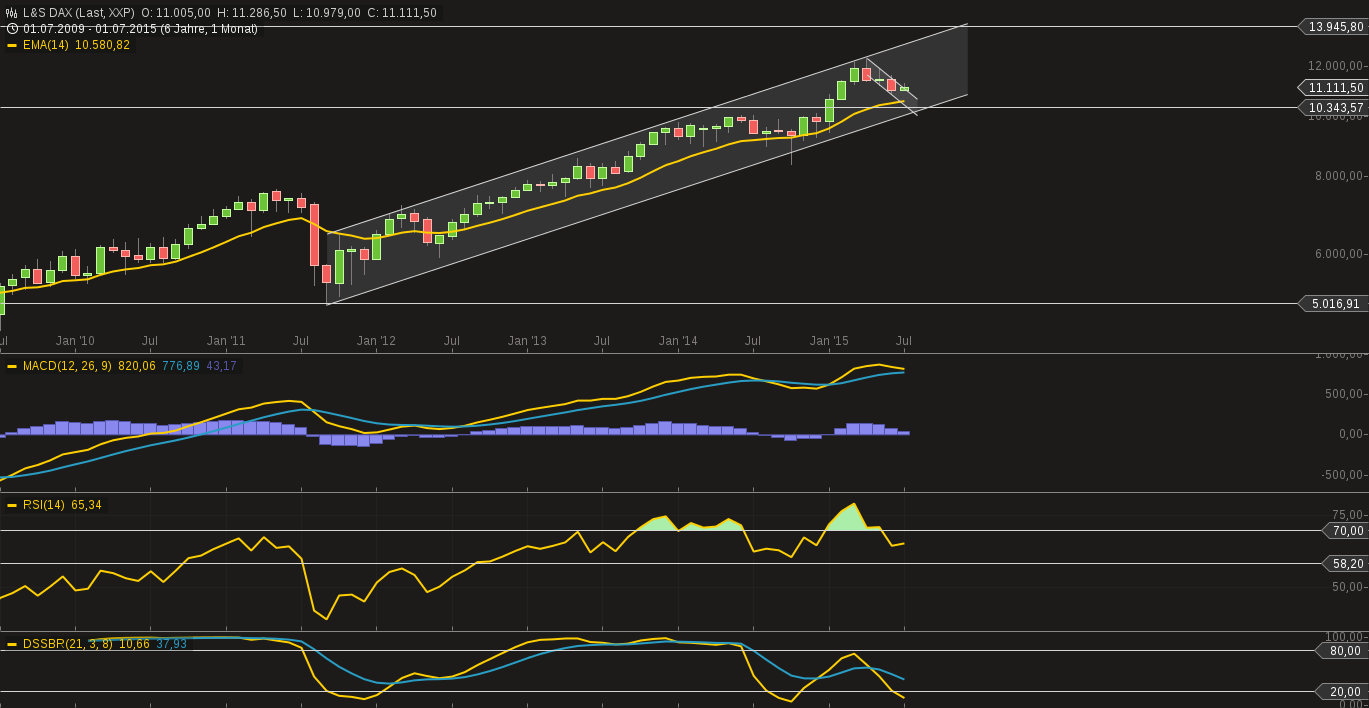Click the EMA(14) 10.580,82 label
Image resolution: width=1369 pixels, height=708 pixels.
click(x=76, y=45)
